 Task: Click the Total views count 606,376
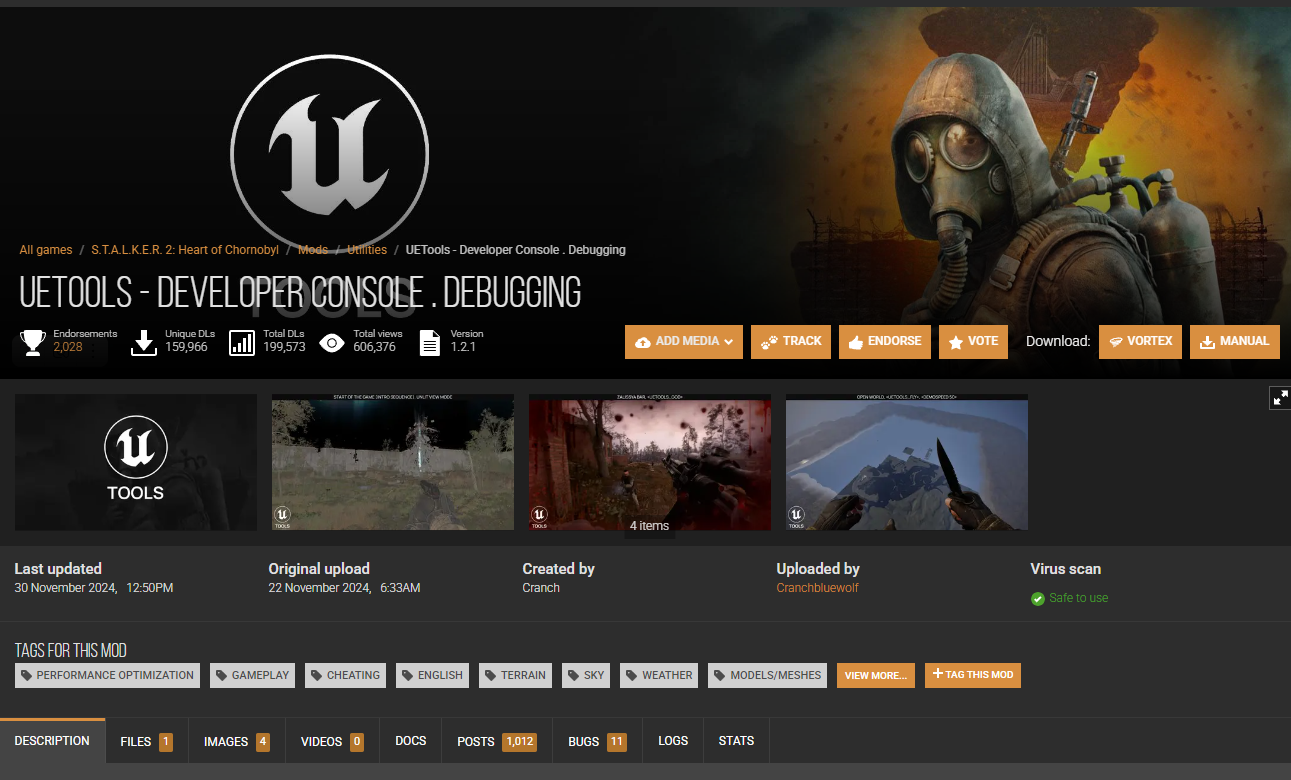click(x=374, y=348)
